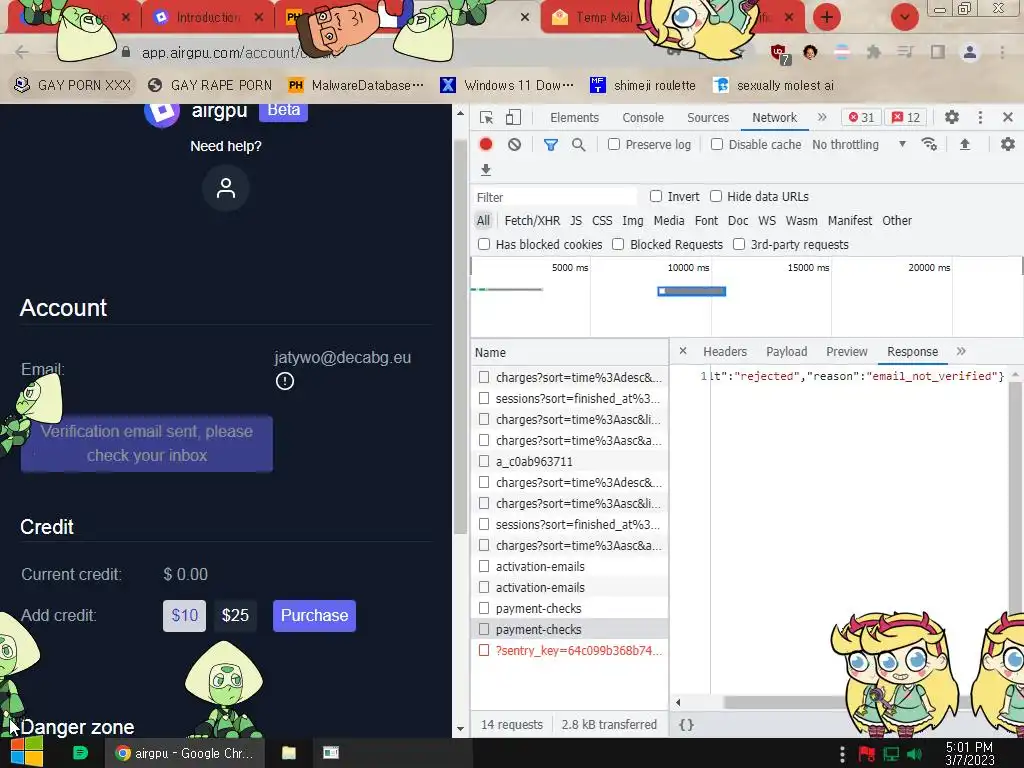Select the $25 credit amount
The width and height of the screenshot is (1024, 768).
235,616
